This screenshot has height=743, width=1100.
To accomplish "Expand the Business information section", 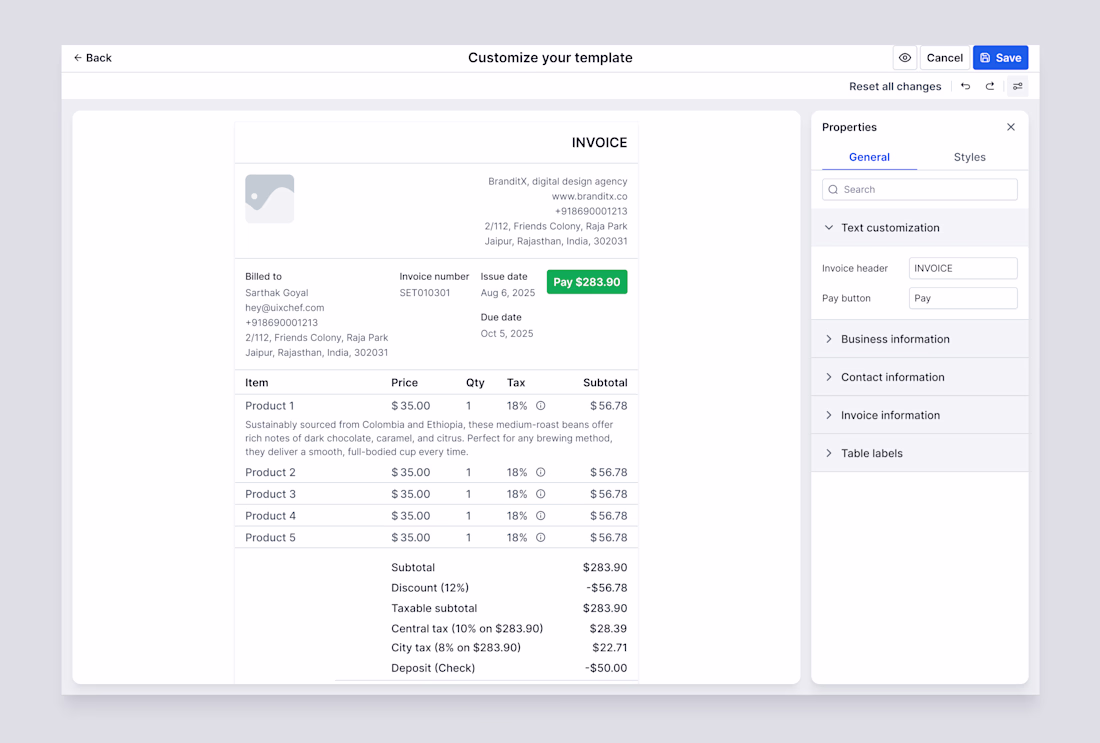I will [x=920, y=339].
